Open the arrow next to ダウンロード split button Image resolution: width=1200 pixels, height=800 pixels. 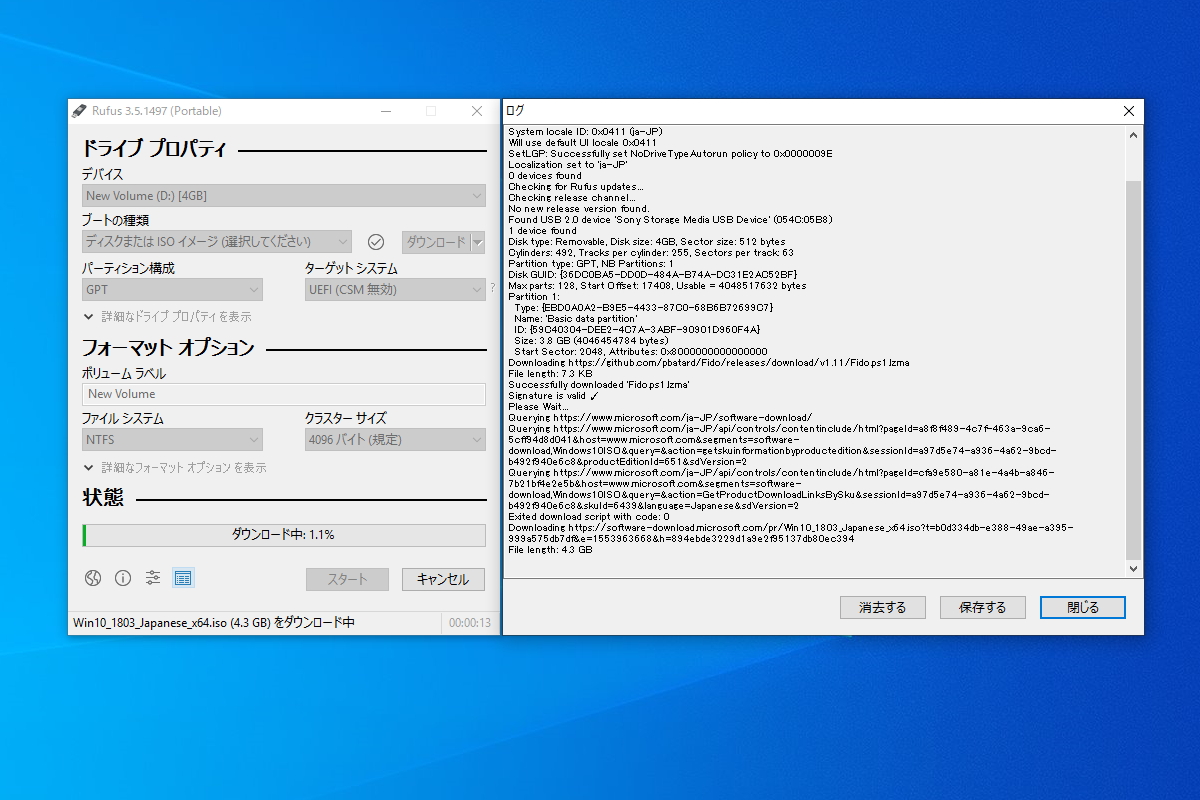[477, 241]
